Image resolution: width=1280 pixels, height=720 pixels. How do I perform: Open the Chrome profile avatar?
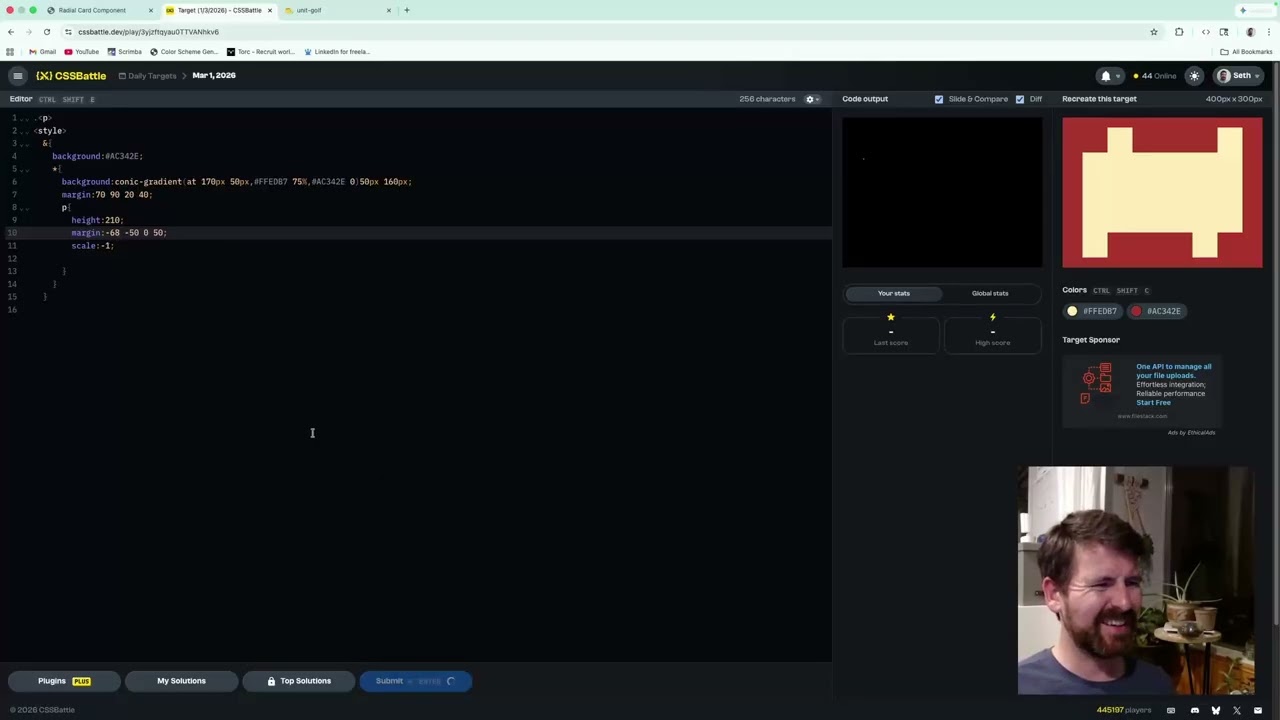point(1250,32)
